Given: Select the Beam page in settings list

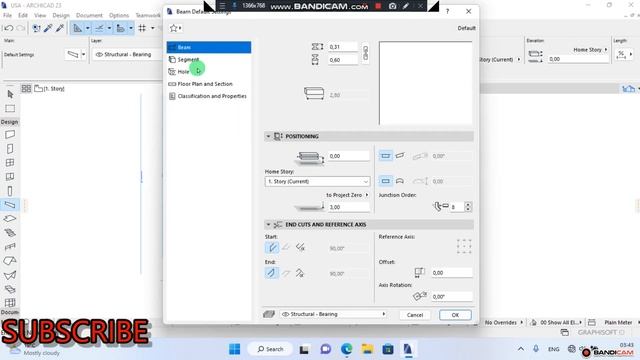Looking at the screenshot, I should click(x=209, y=47).
